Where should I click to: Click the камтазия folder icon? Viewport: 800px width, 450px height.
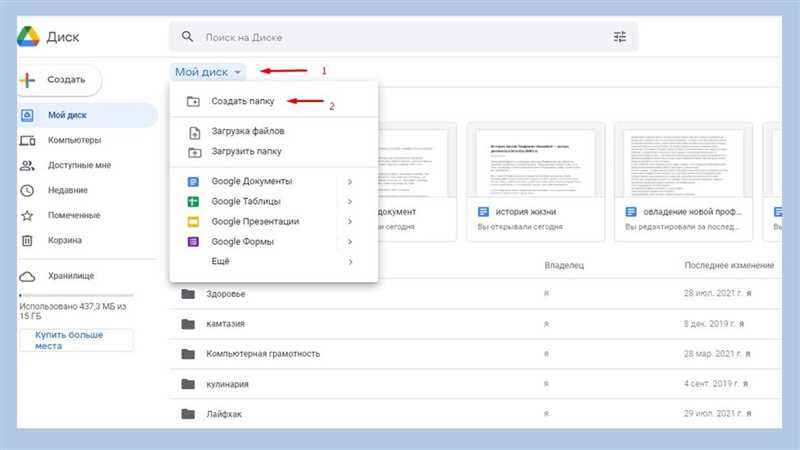tap(188, 323)
